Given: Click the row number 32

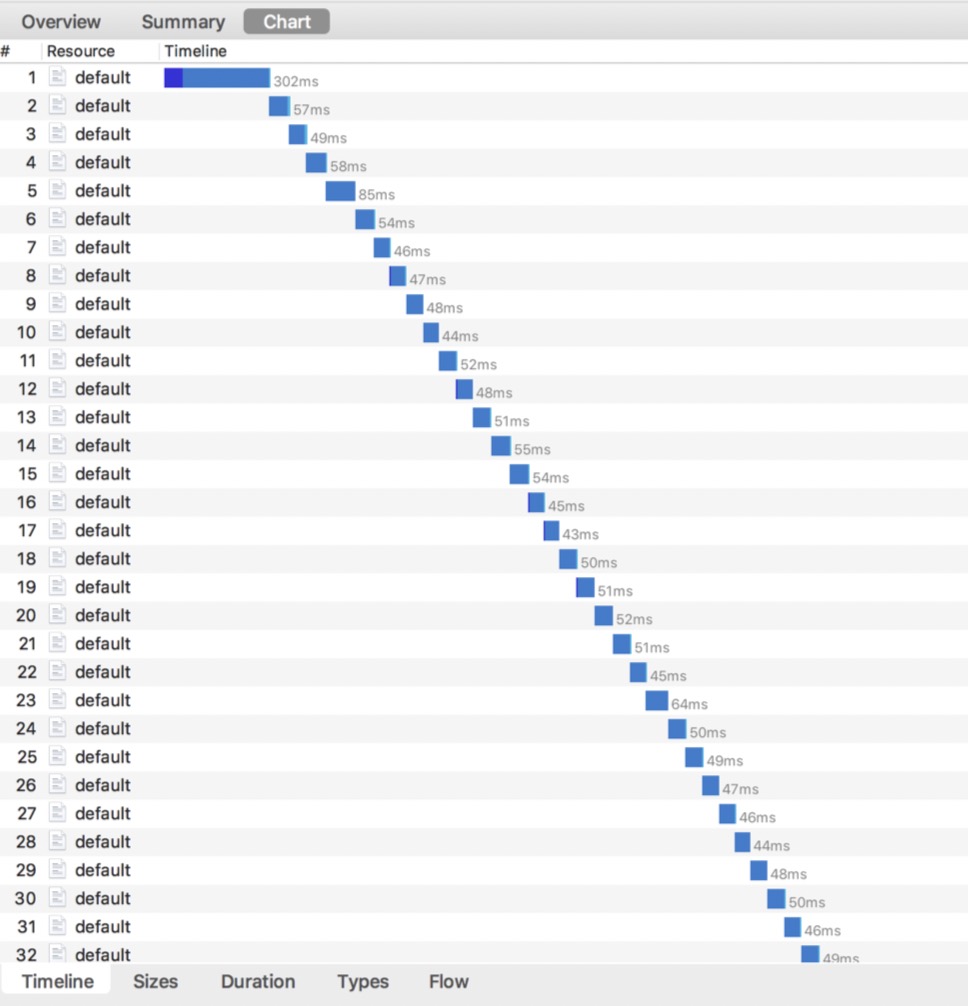Looking at the screenshot, I should pos(26,955).
